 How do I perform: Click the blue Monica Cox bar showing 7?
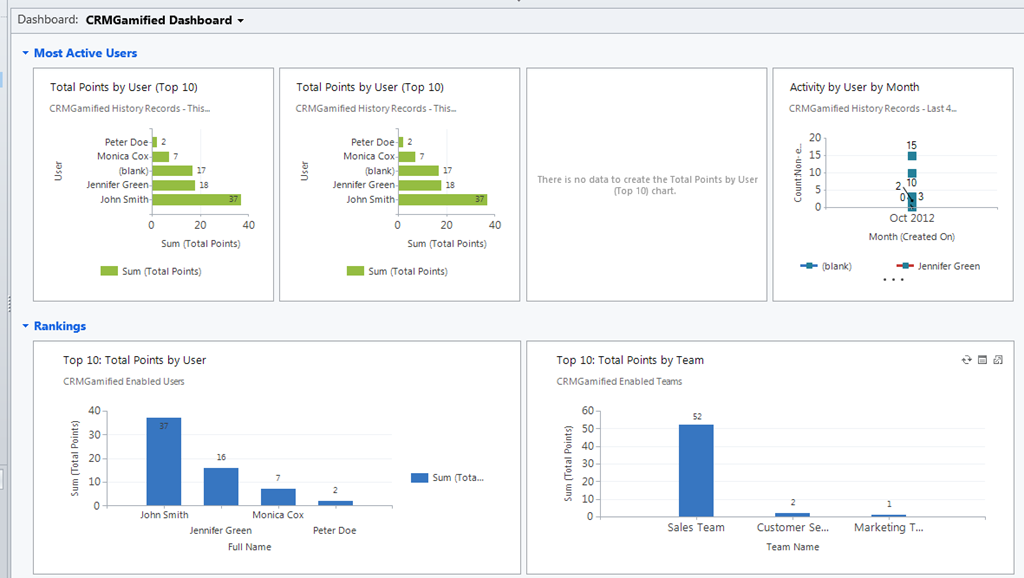pos(278,497)
